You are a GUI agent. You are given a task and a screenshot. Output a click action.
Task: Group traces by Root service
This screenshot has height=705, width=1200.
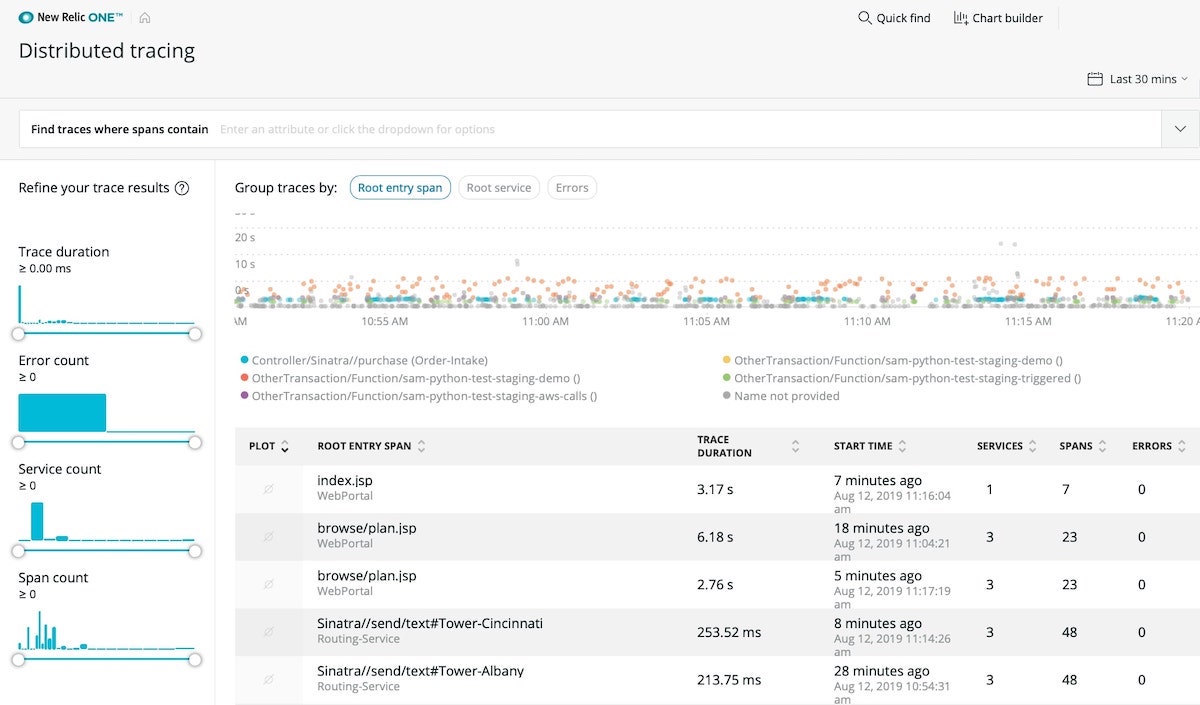(499, 188)
